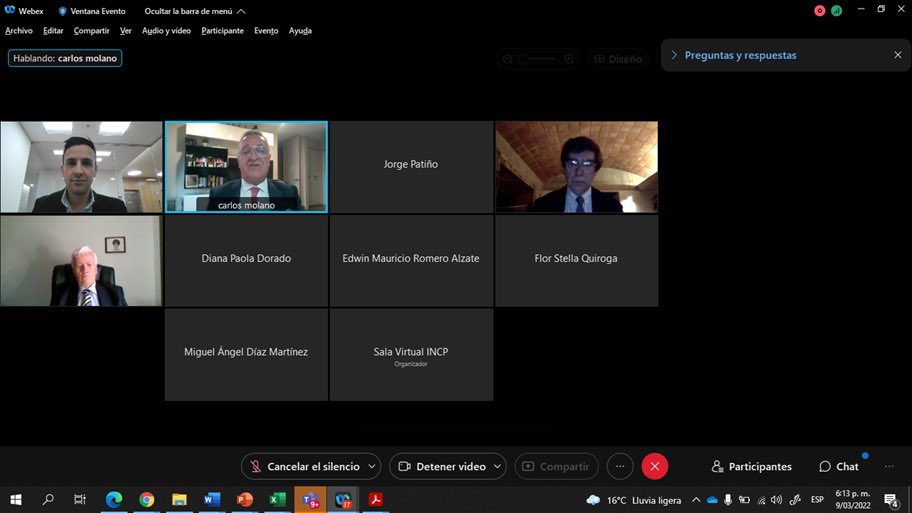912x513 pixels.
Task: Click the OneDrive cloud tray icon
Action: point(712,500)
